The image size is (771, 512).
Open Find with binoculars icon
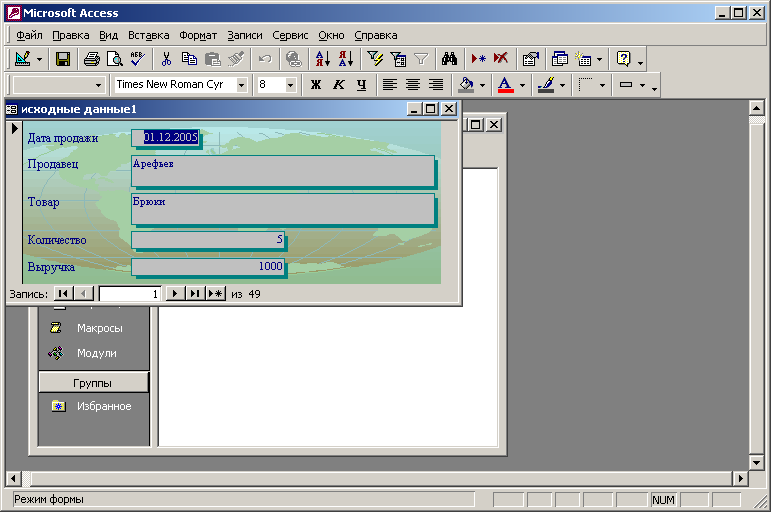click(x=449, y=60)
